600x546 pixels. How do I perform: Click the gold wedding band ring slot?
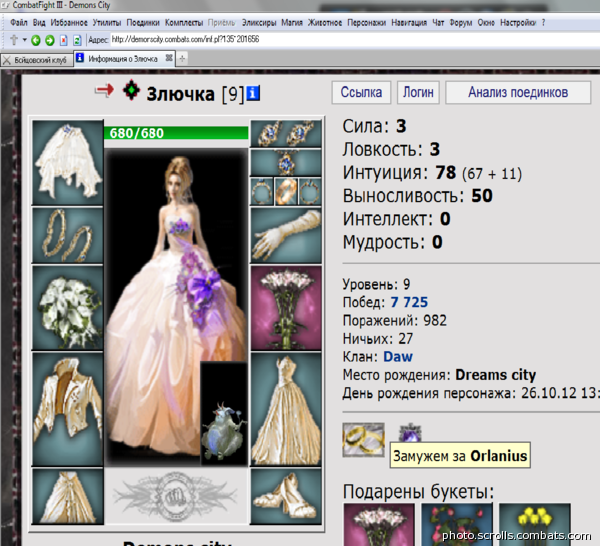point(286,191)
